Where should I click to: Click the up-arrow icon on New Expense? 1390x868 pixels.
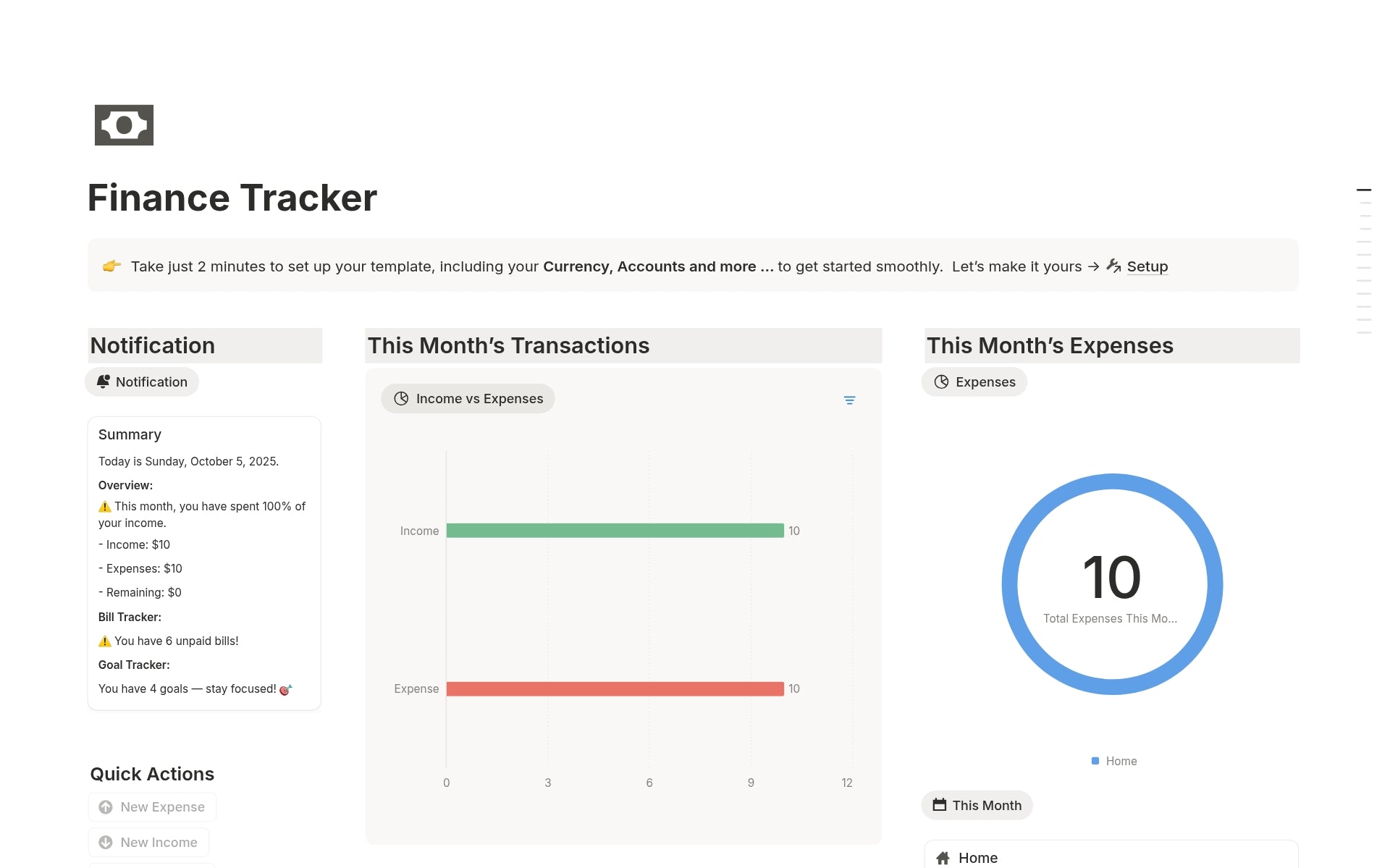(x=106, y=807)
